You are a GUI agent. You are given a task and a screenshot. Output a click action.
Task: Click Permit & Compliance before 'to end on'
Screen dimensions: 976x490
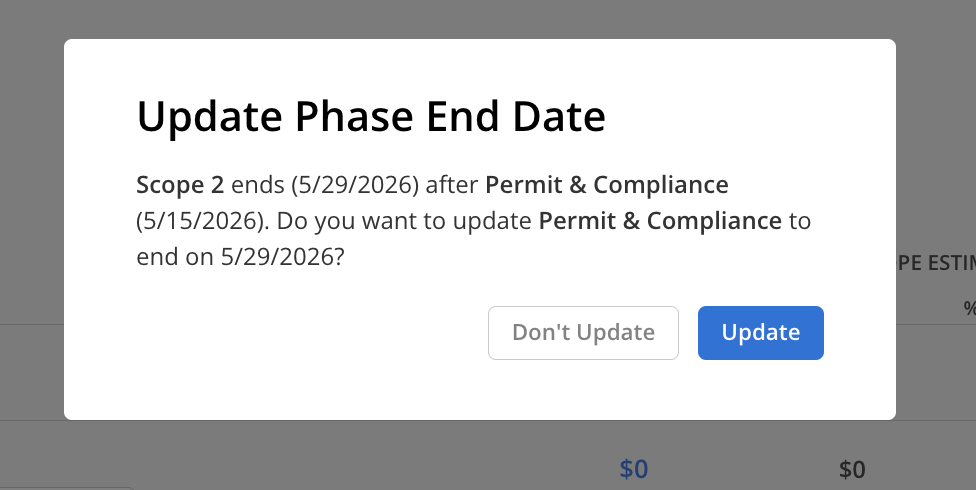(659, 221)
